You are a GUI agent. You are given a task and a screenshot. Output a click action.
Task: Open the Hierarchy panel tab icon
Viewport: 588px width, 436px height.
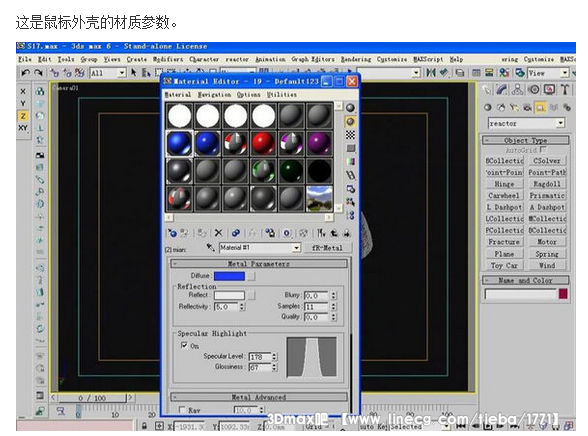(x=518, y=89)
